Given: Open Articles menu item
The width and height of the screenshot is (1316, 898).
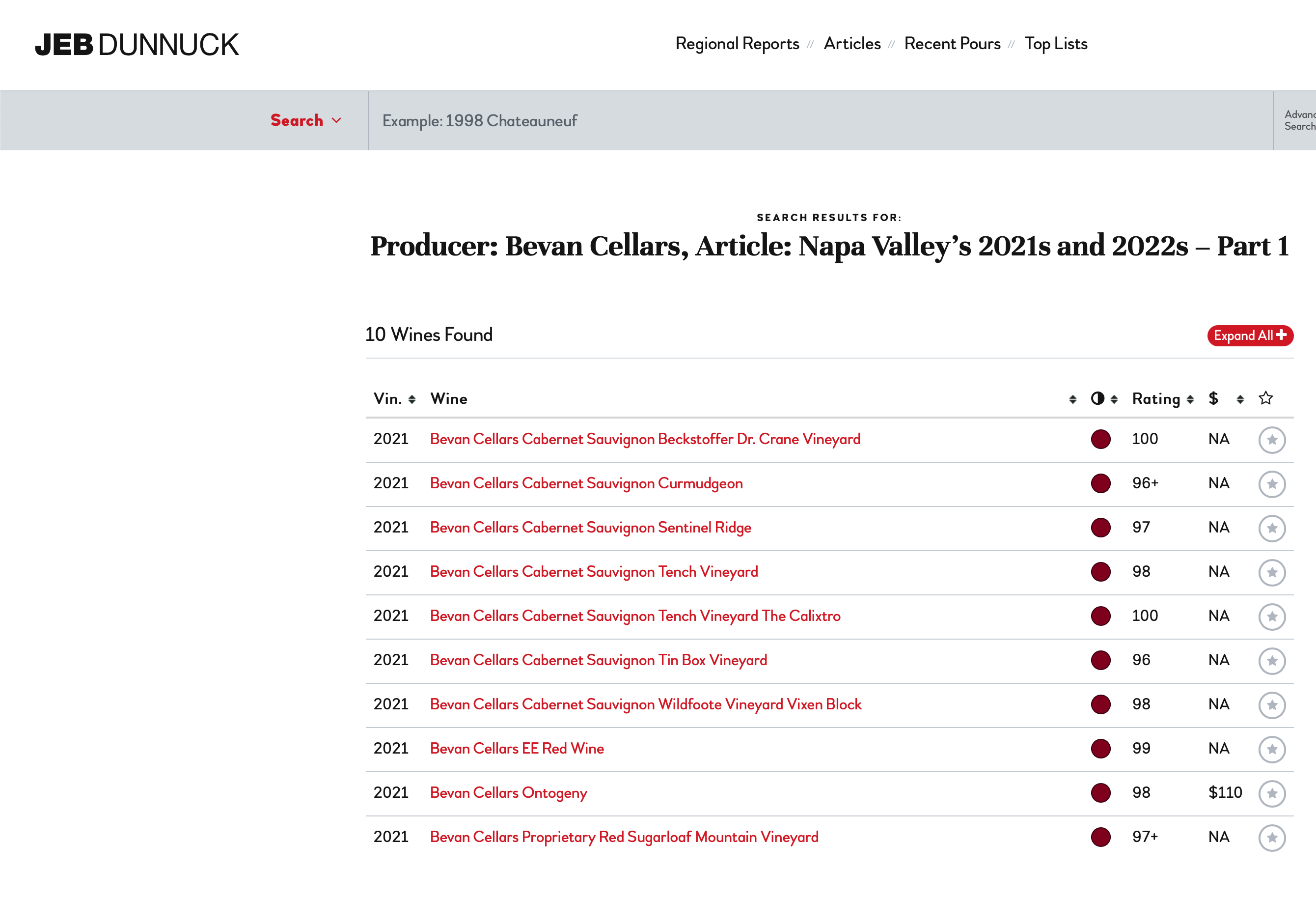Looking at the screenshot, I should 851,44.
